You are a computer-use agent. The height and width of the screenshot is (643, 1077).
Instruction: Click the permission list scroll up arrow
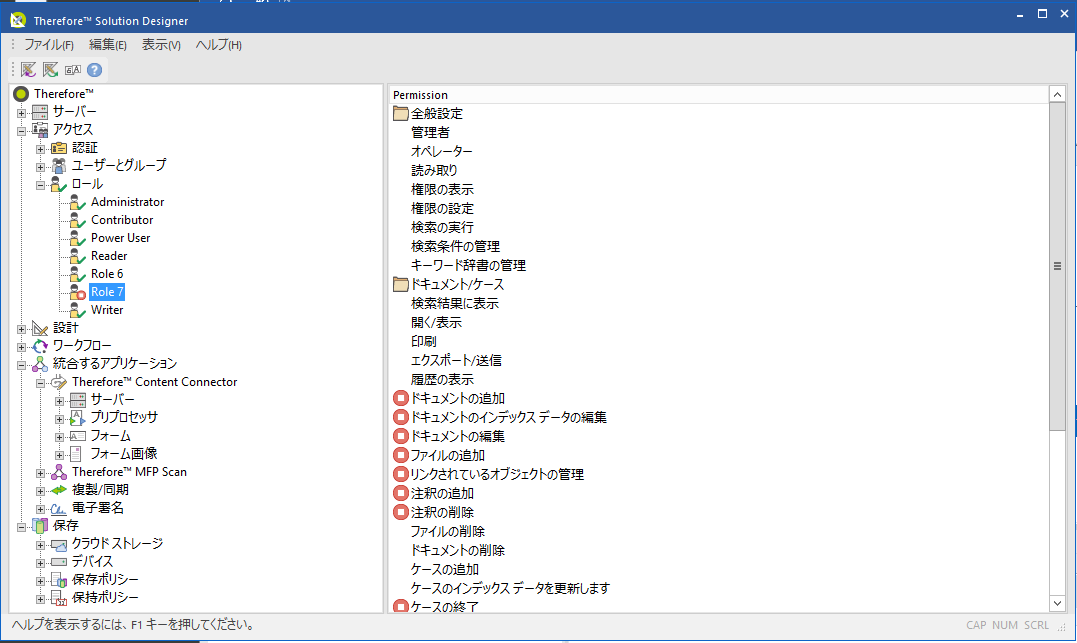1057,95
